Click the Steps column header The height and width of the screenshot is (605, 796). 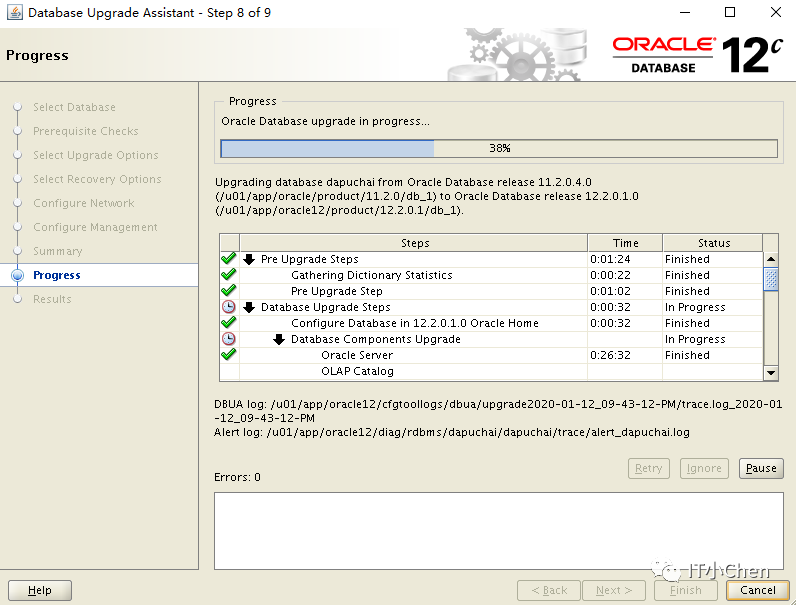pyautogui.click(x=414, y=243)
